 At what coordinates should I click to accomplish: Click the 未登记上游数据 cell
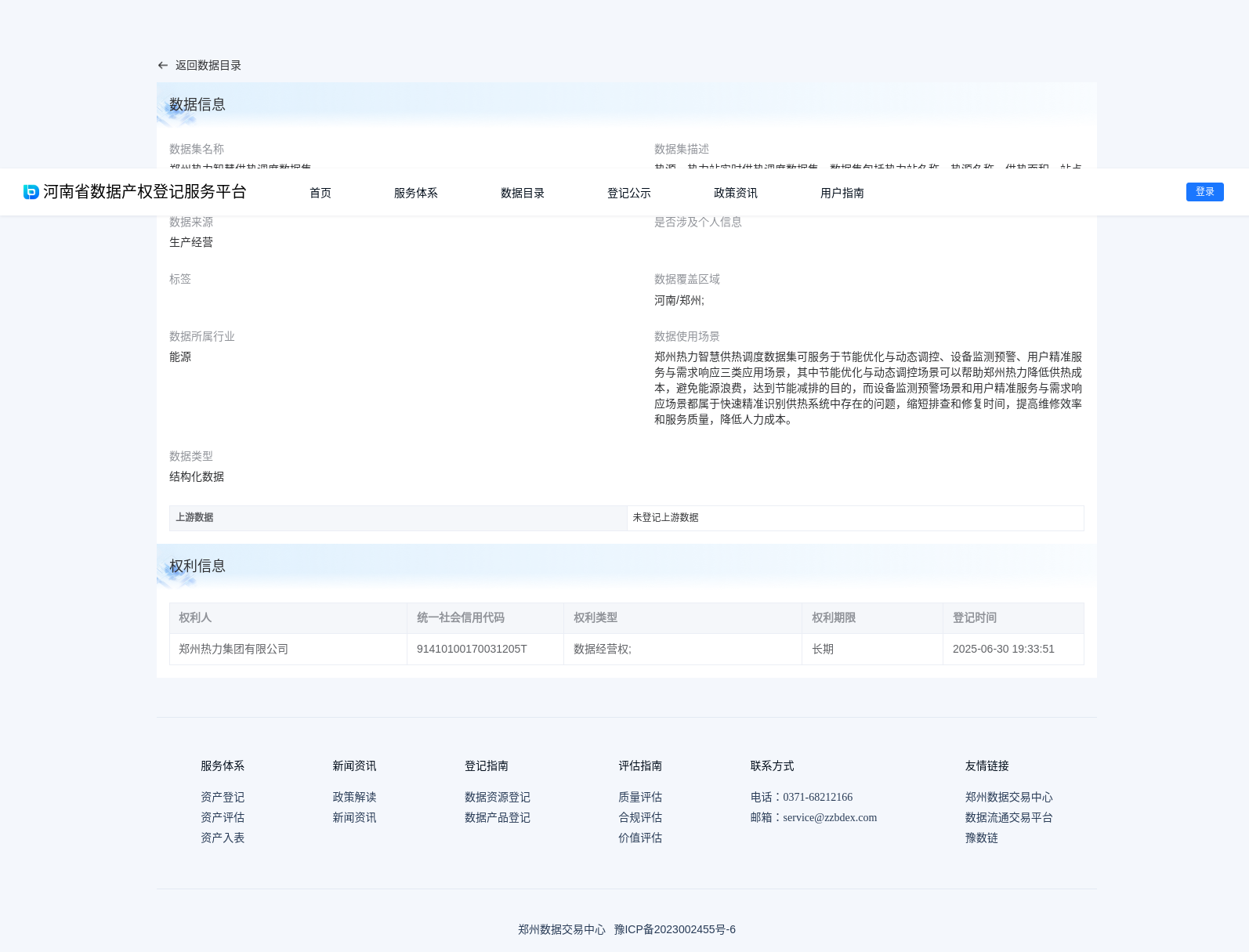856,518
